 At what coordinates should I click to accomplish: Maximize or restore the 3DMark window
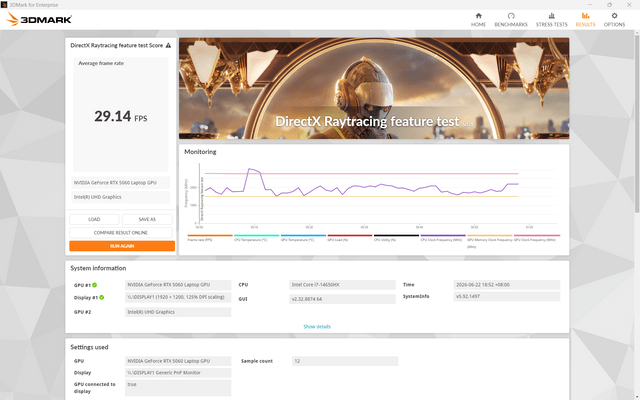click(609, 4)
